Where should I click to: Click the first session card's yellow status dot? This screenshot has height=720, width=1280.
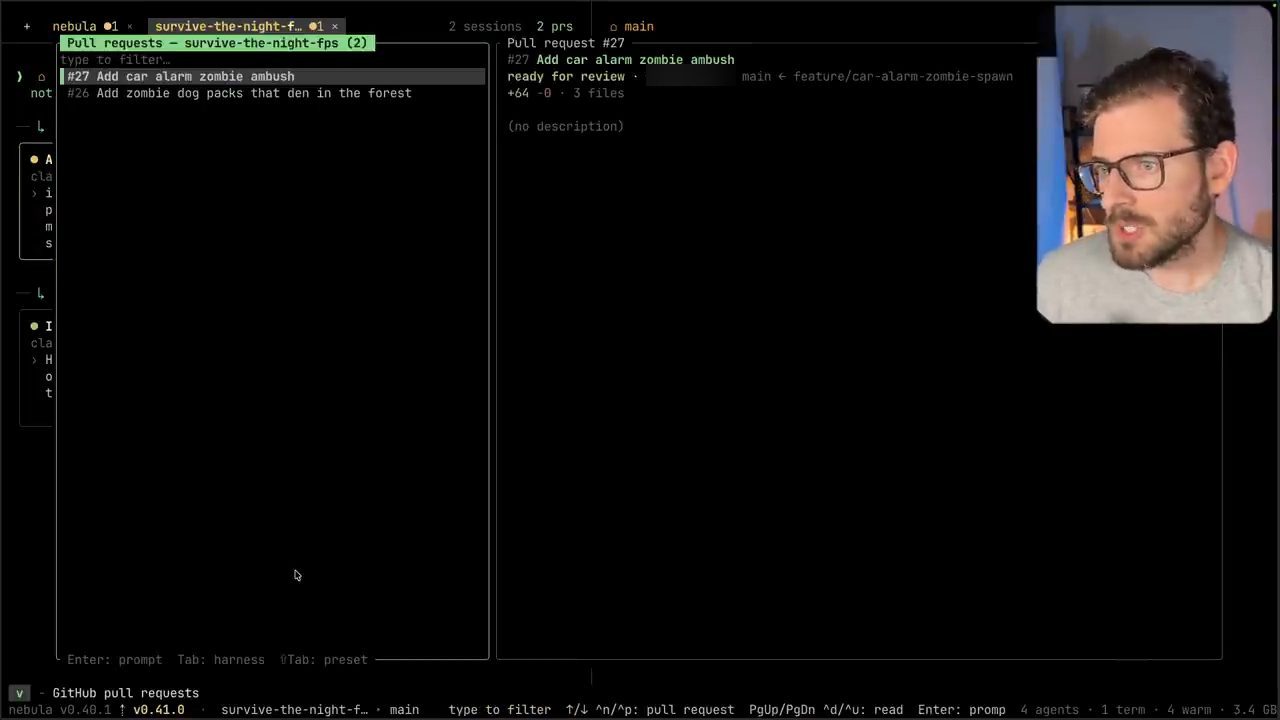tap(34, 160)
